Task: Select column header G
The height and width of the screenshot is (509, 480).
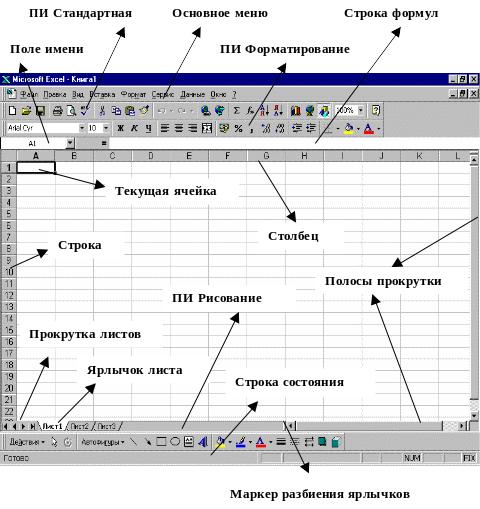Action: [266, 156]
